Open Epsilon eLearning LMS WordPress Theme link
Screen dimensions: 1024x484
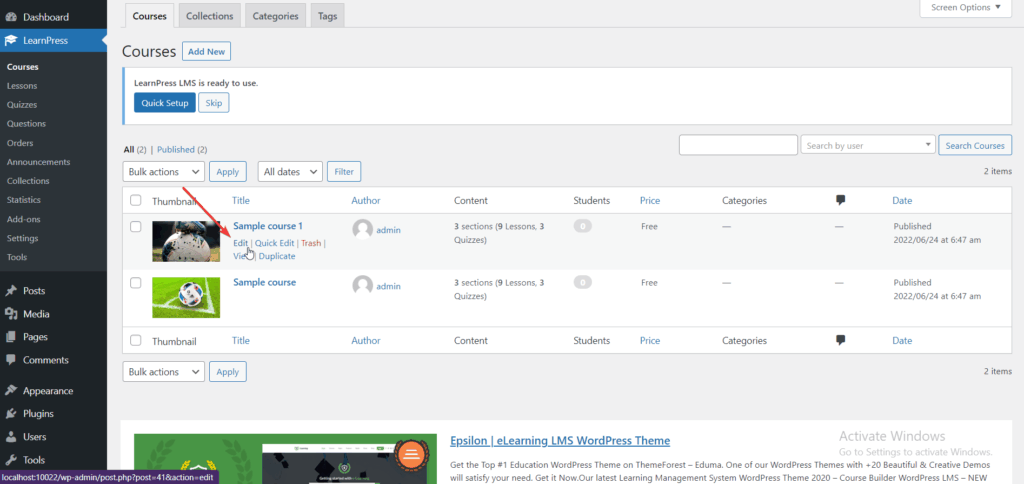[x=560, y=440]
